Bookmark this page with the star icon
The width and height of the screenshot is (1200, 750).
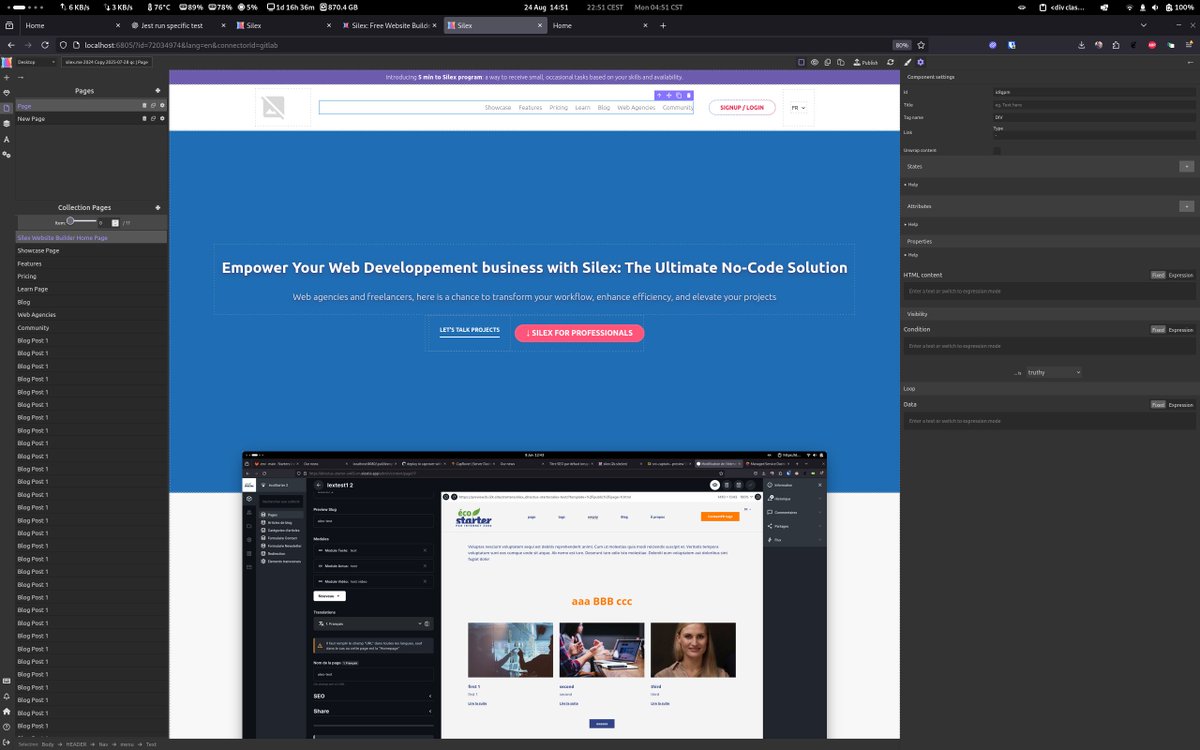[921, 45]
